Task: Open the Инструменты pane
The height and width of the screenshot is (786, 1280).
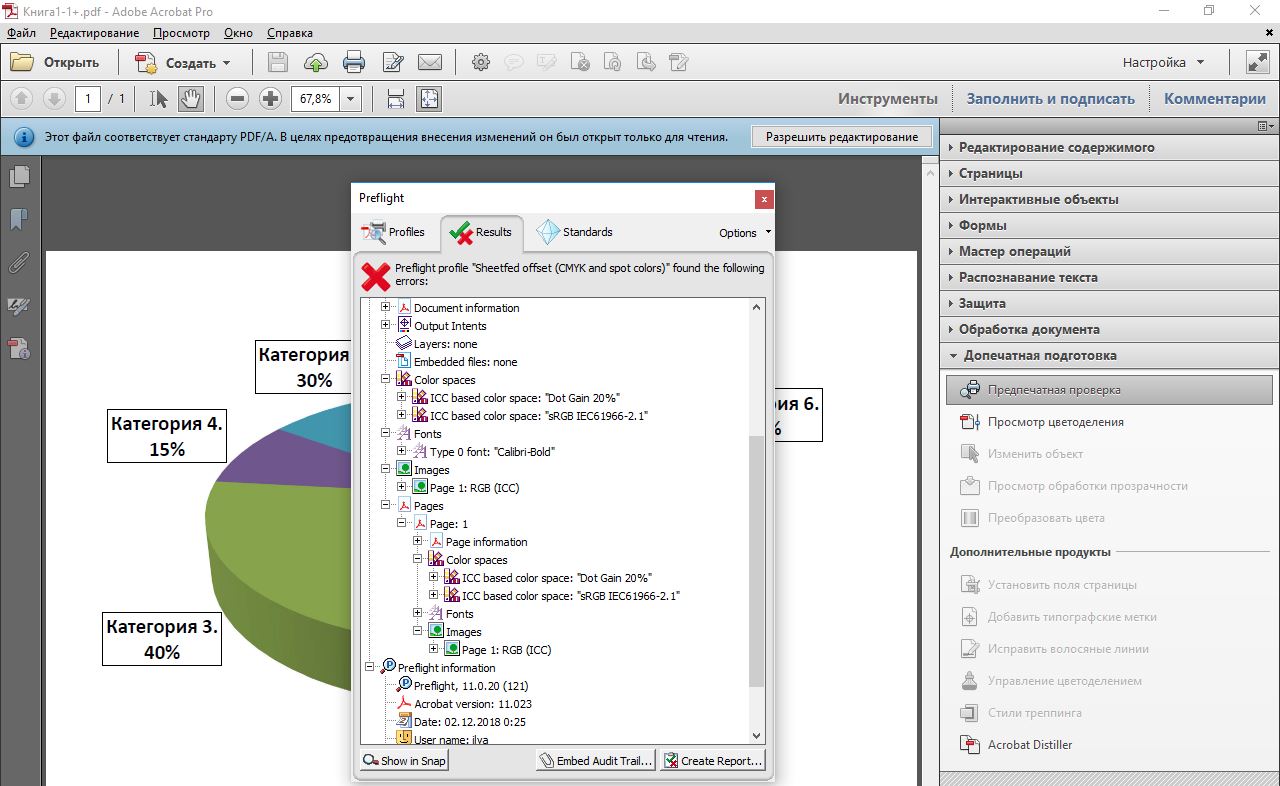Action: click(888, 99)
